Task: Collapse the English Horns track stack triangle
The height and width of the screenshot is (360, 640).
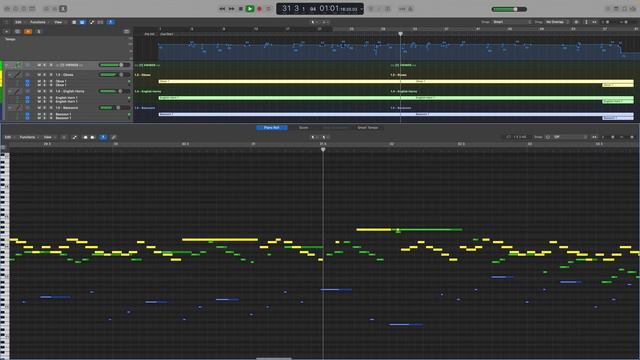Action: point(9,91)
